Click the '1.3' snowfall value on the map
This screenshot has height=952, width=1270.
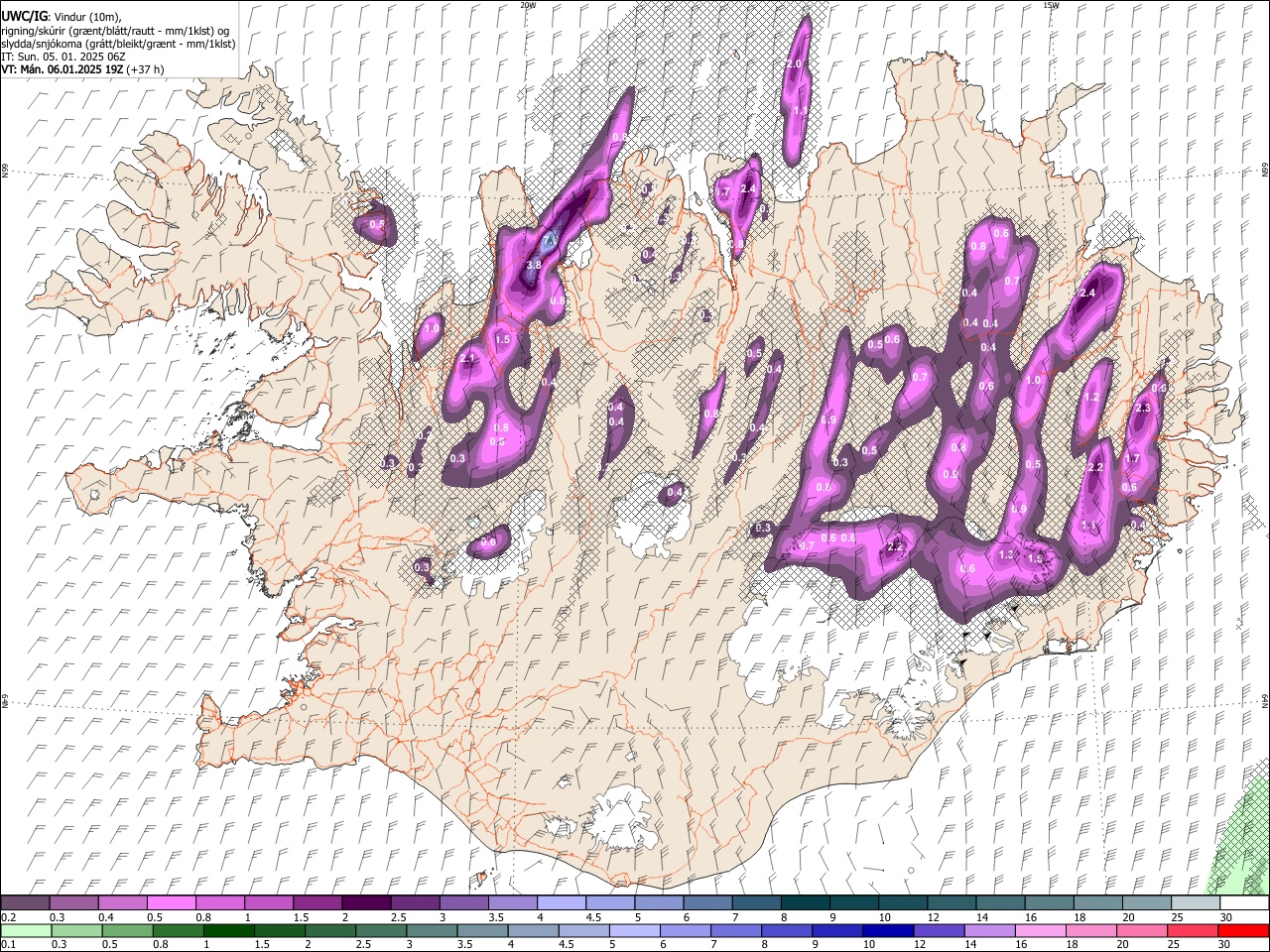[x=1006, y=554]
